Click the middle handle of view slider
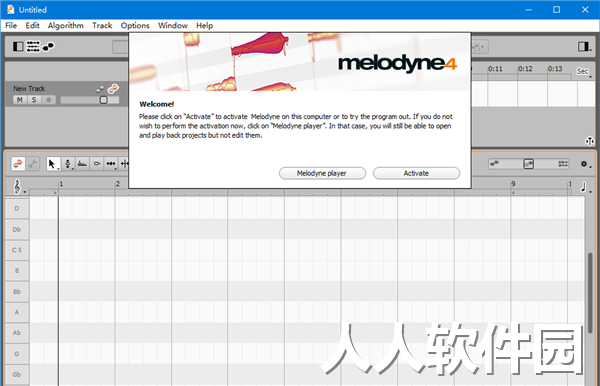Image resolution: width=600 pixels, height=386 pixels. tap(528, 164)
